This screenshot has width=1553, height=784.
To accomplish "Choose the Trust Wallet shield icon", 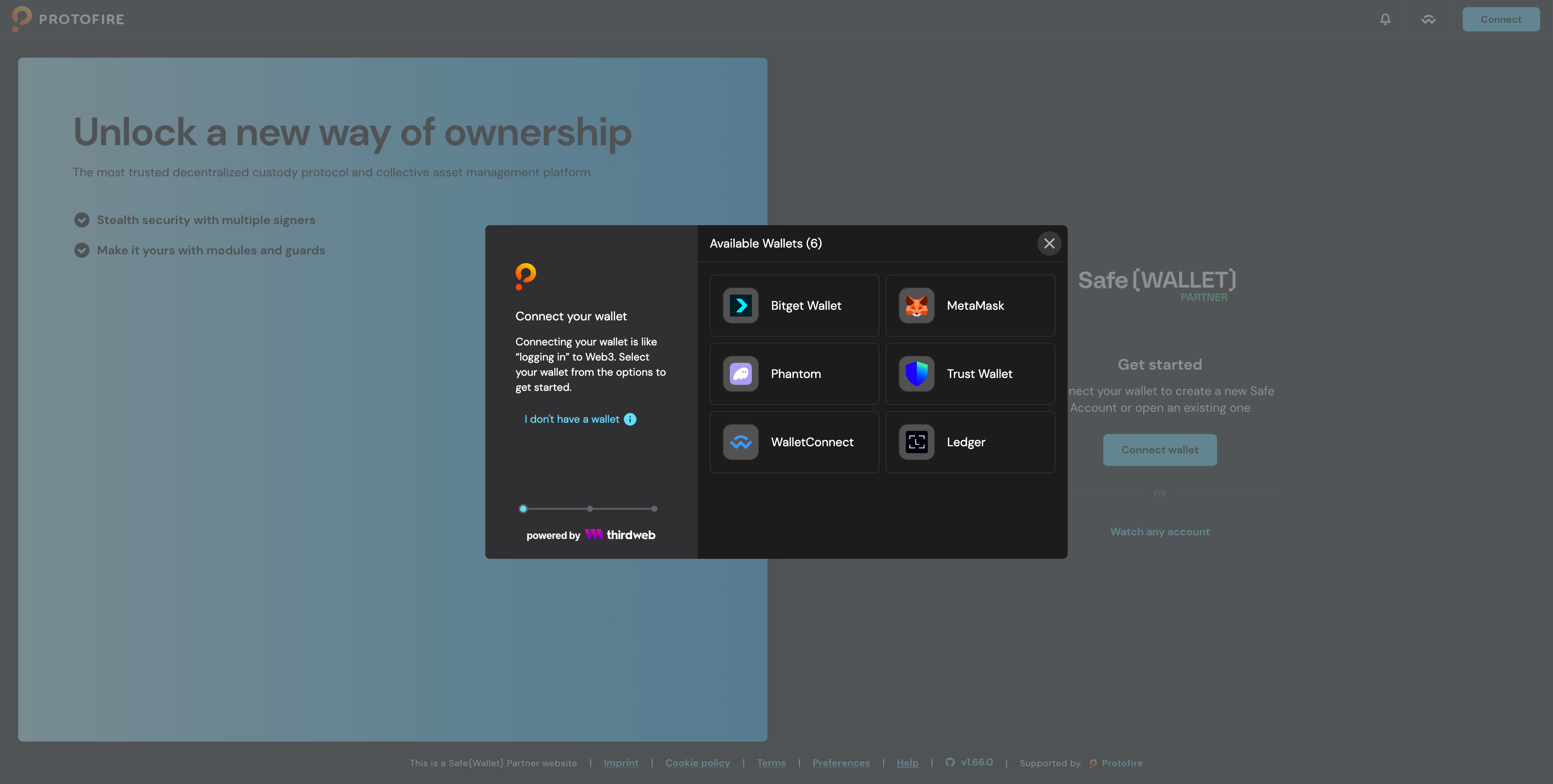I will (x=917, y=374).
